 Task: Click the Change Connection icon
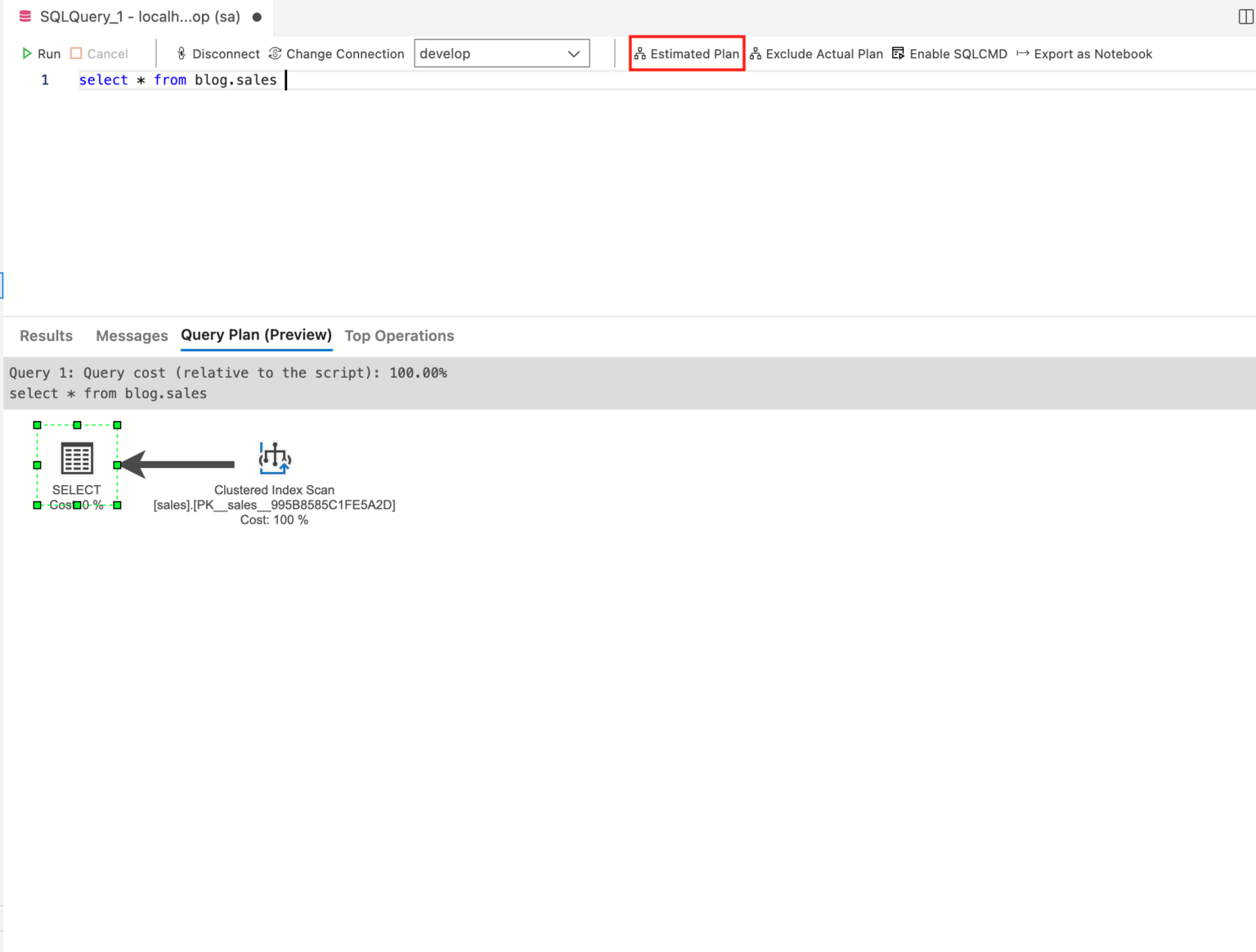(273, 53)
